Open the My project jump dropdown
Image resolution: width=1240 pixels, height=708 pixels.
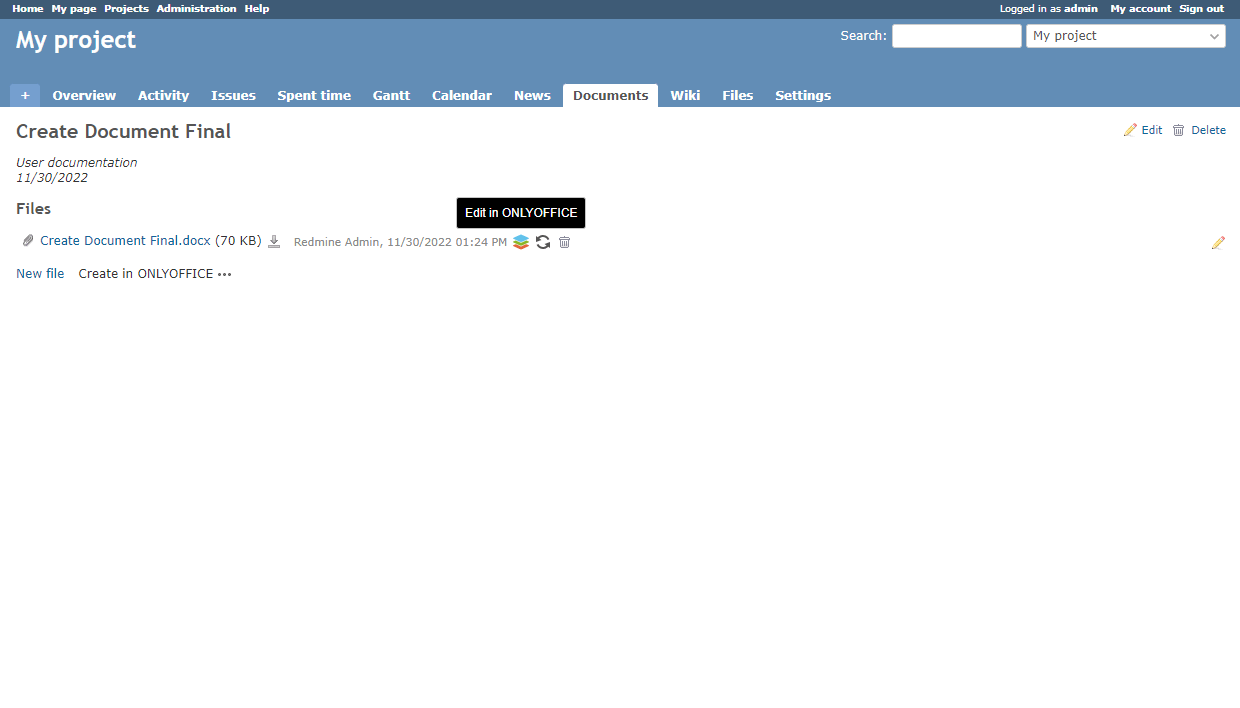click(1125, 36)
